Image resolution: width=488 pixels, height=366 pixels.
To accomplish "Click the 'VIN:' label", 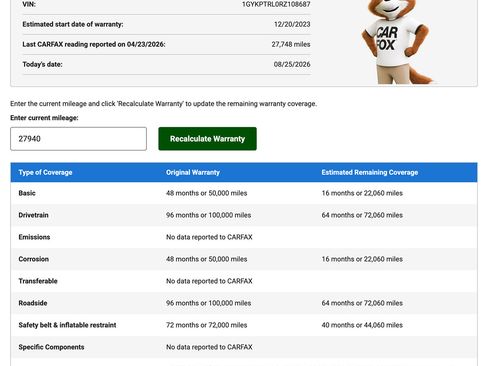I will tap(29, 4).
